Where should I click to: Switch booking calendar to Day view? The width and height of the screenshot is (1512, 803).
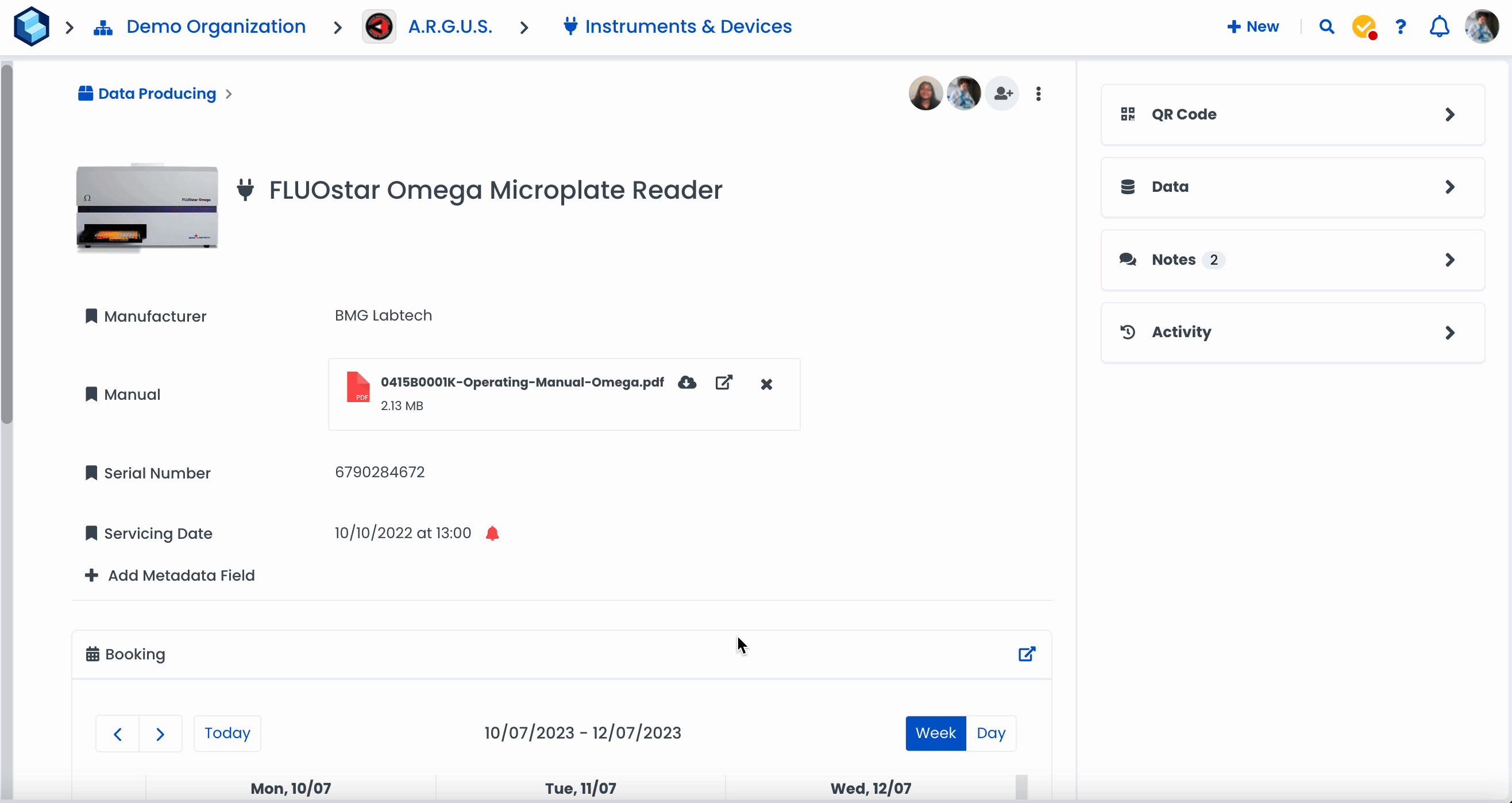click(991, 733)
